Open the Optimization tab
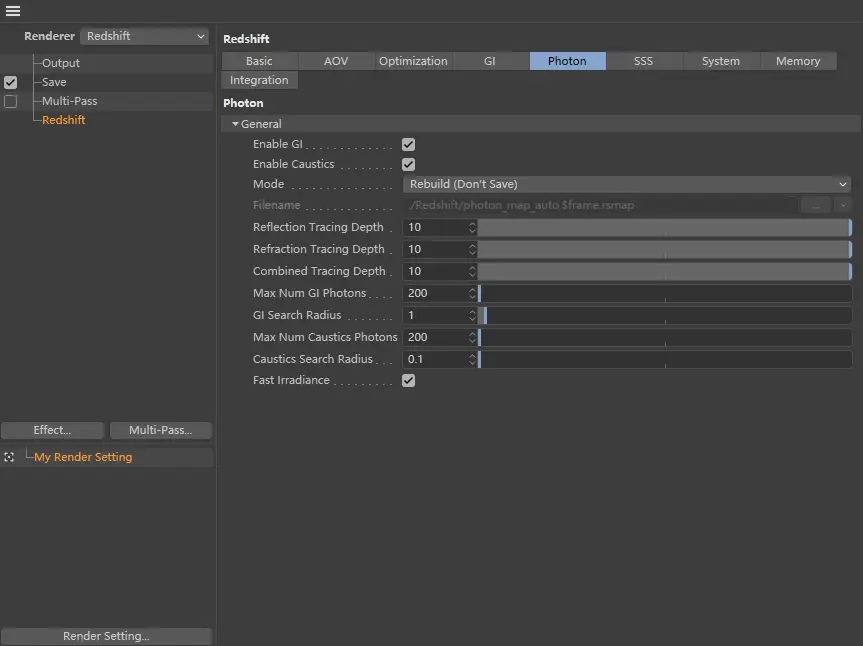Screen dimensions: 863x646 (413, 61)
